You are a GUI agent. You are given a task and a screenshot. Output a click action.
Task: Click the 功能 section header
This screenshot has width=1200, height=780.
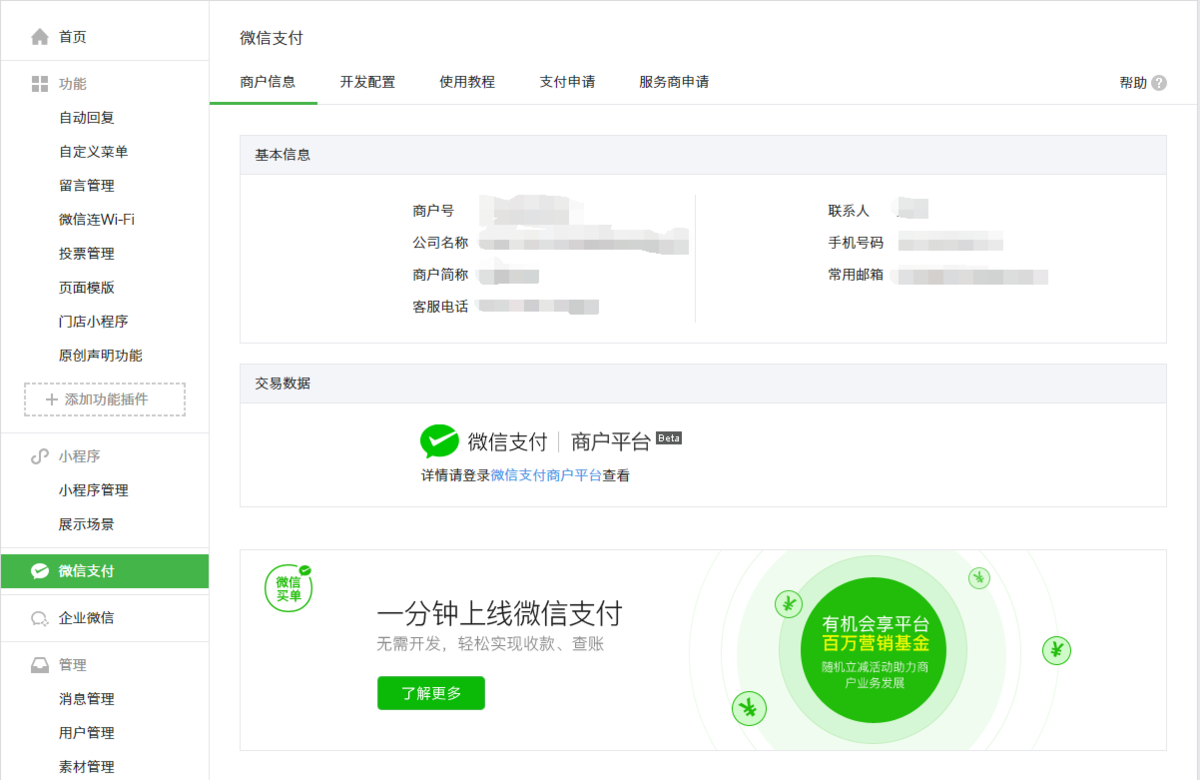[x=73, y=84]
